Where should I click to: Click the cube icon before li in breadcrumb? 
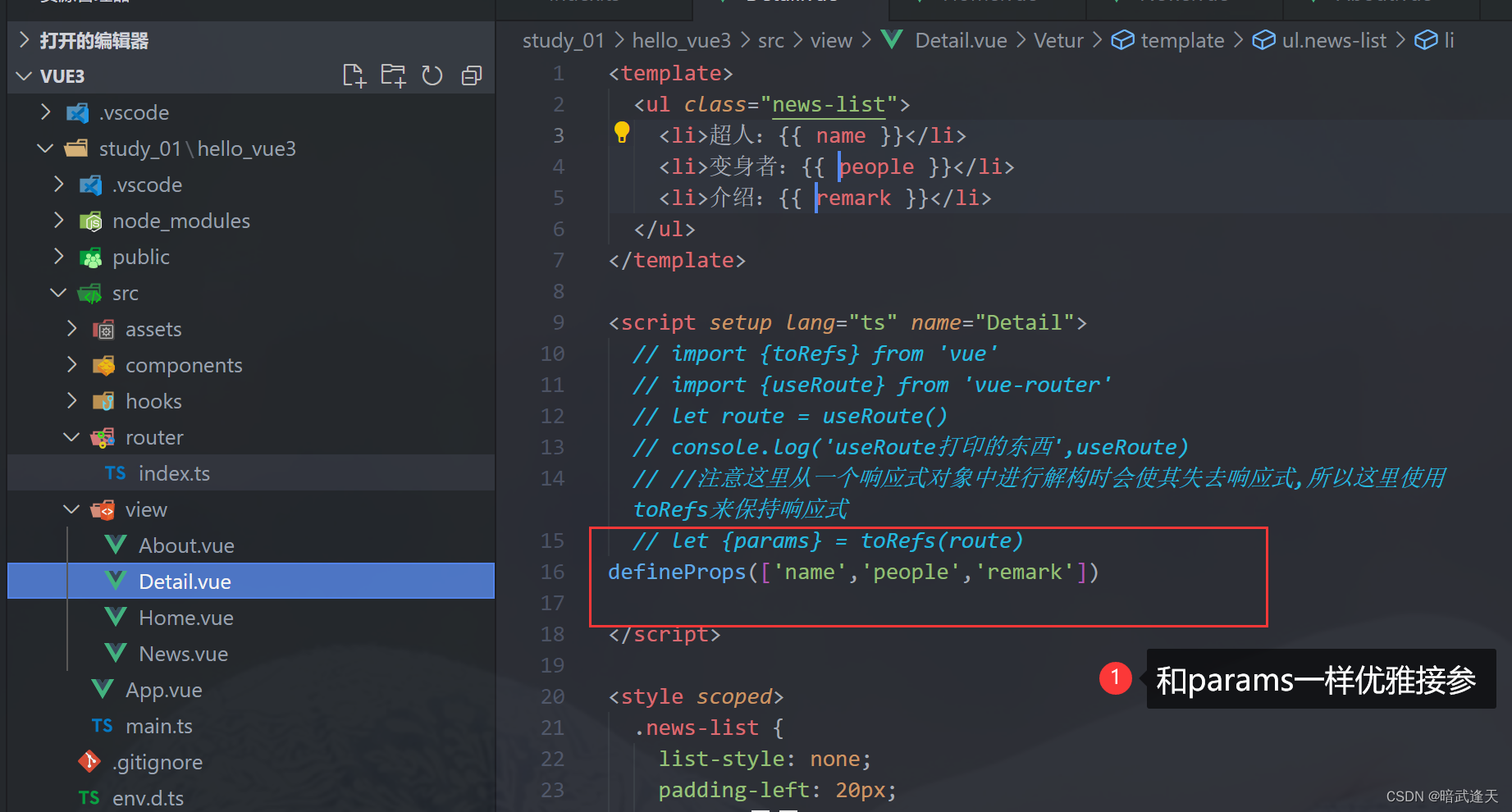pos(1427,40)
